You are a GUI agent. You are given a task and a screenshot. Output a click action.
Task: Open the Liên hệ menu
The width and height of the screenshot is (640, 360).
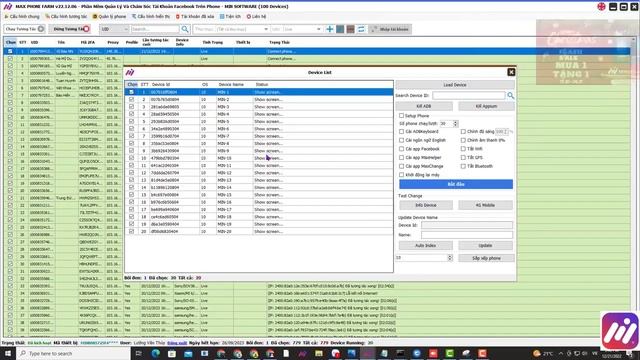coord(256,17)
